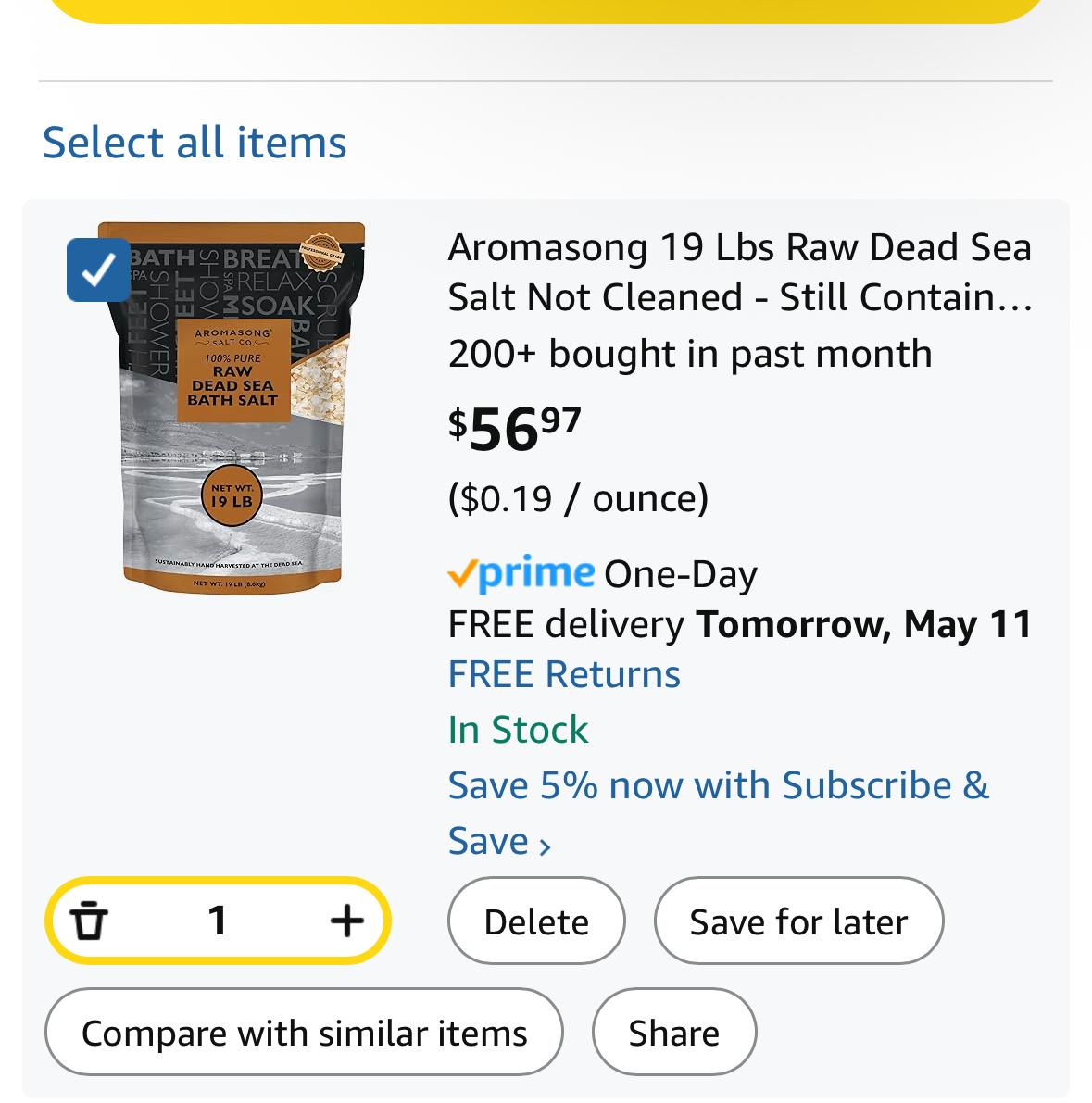Viewport: 1092px width, 1103px height.
Task: Click the Save for later button
Action: pyautogui.click(x=798, y=921)
